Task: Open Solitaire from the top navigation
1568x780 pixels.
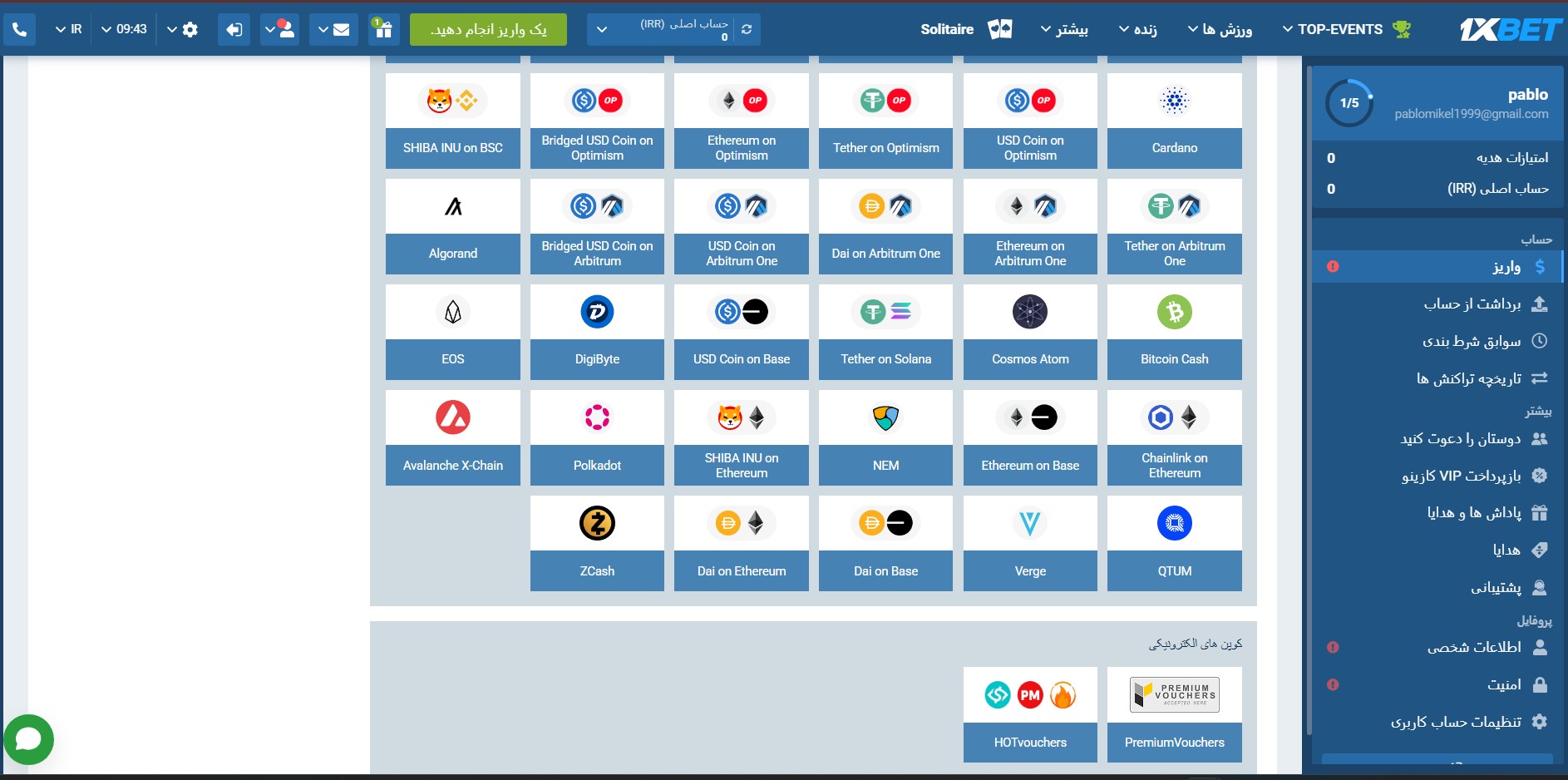Action: coord(947,29)
